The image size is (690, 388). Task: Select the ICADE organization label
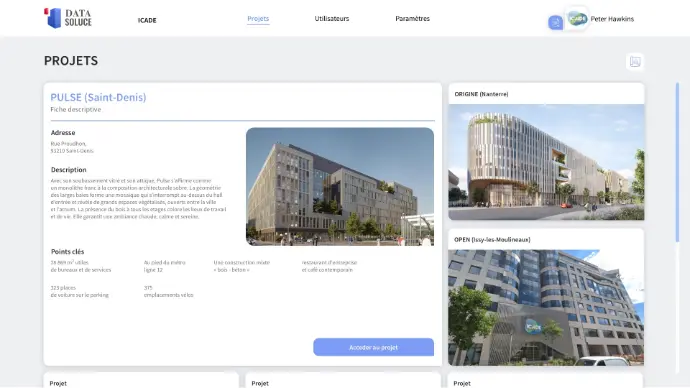(147, 20)
